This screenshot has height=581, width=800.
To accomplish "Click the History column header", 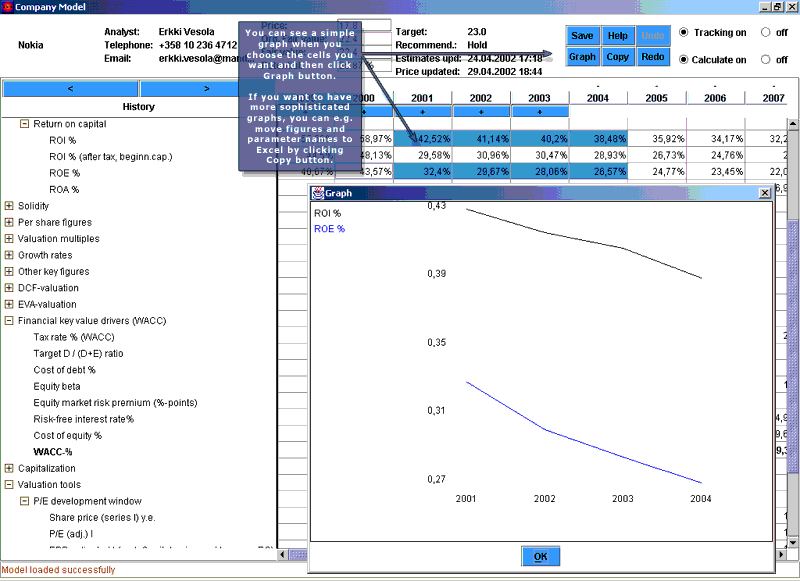I will 138,107.
